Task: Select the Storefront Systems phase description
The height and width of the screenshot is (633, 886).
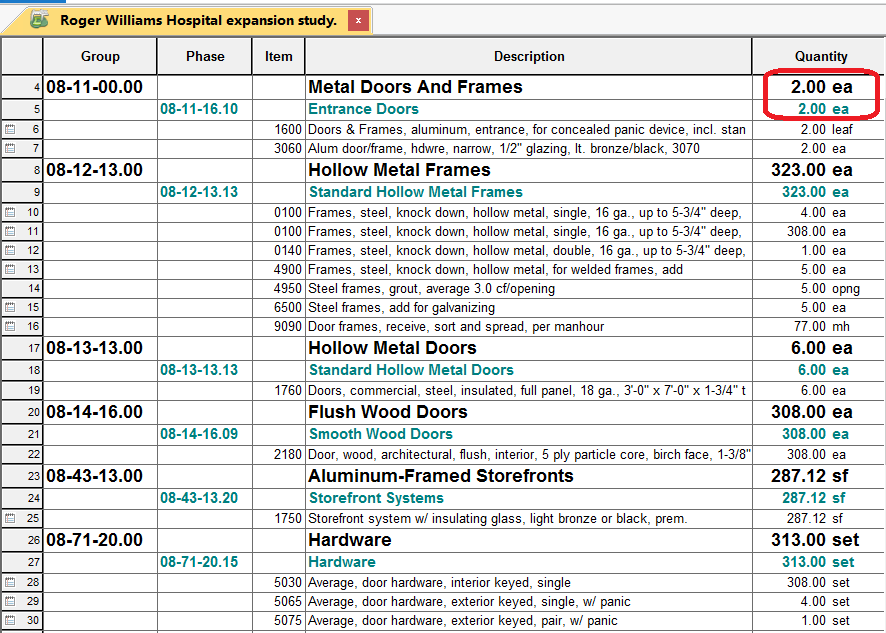Action: click(376, 498)
